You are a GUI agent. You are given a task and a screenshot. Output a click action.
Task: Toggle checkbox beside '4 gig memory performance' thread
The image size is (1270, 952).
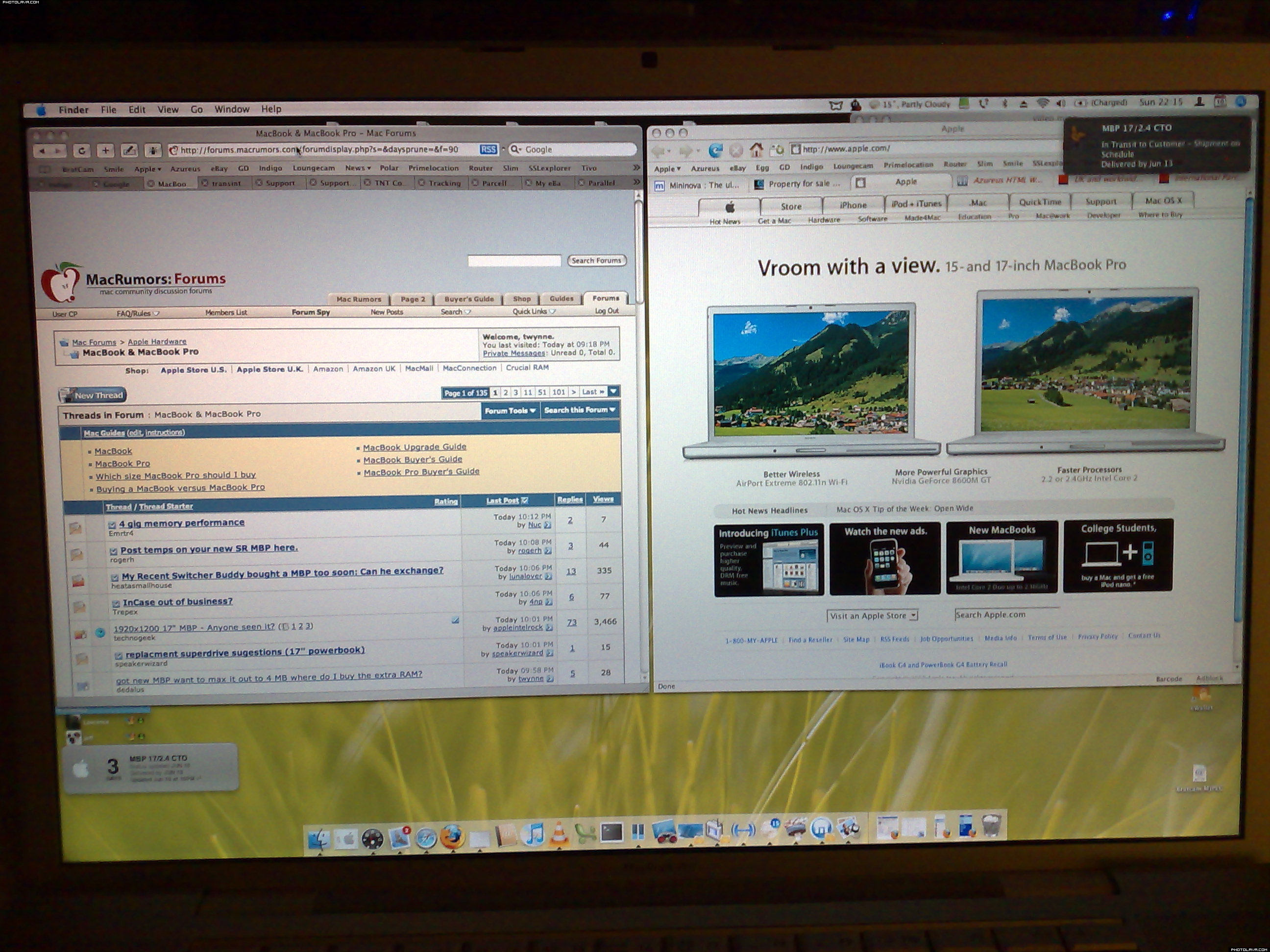tap(112, 524)
